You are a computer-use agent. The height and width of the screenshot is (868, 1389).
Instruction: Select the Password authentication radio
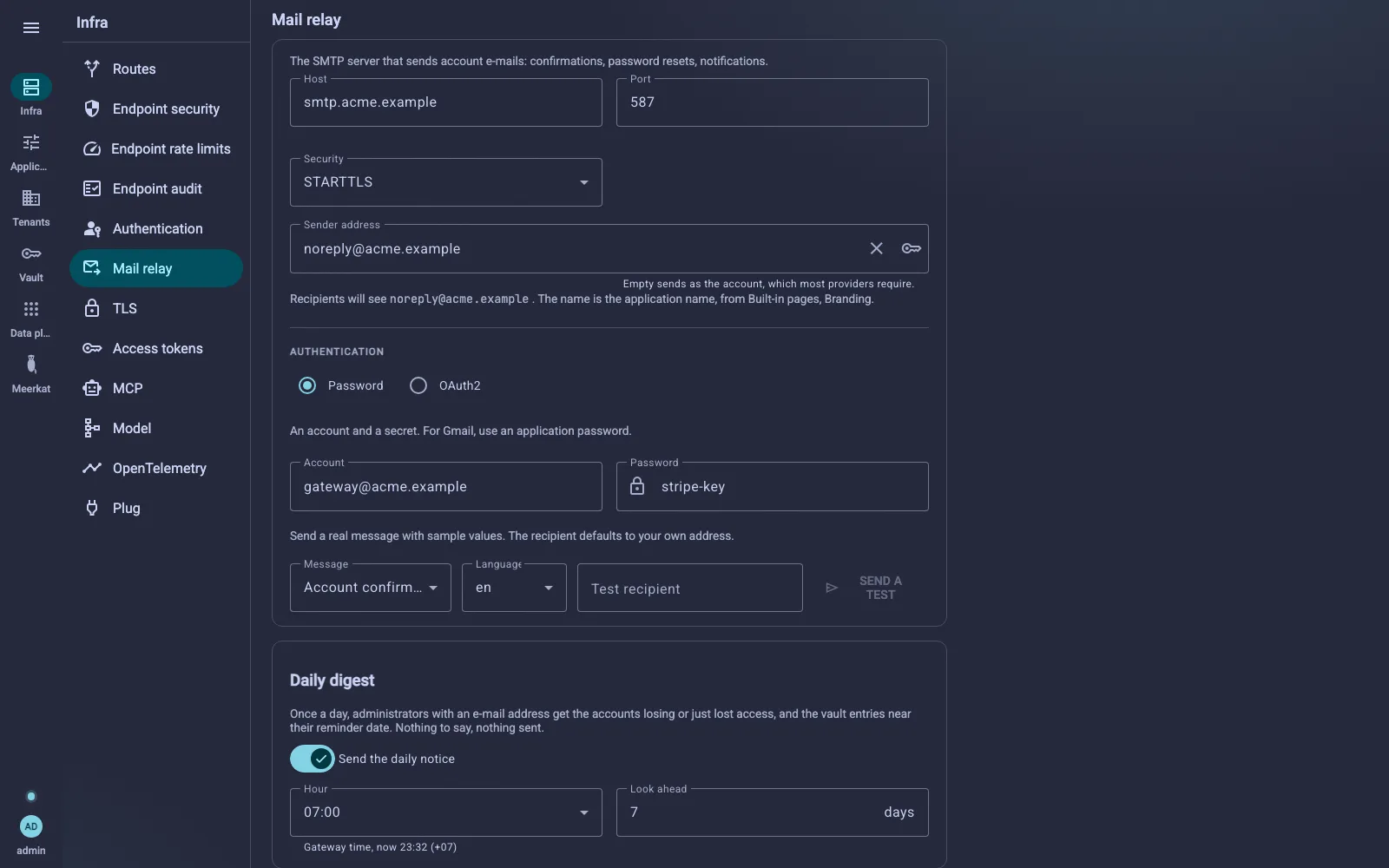pyautogui.click(x=307, y=385)
